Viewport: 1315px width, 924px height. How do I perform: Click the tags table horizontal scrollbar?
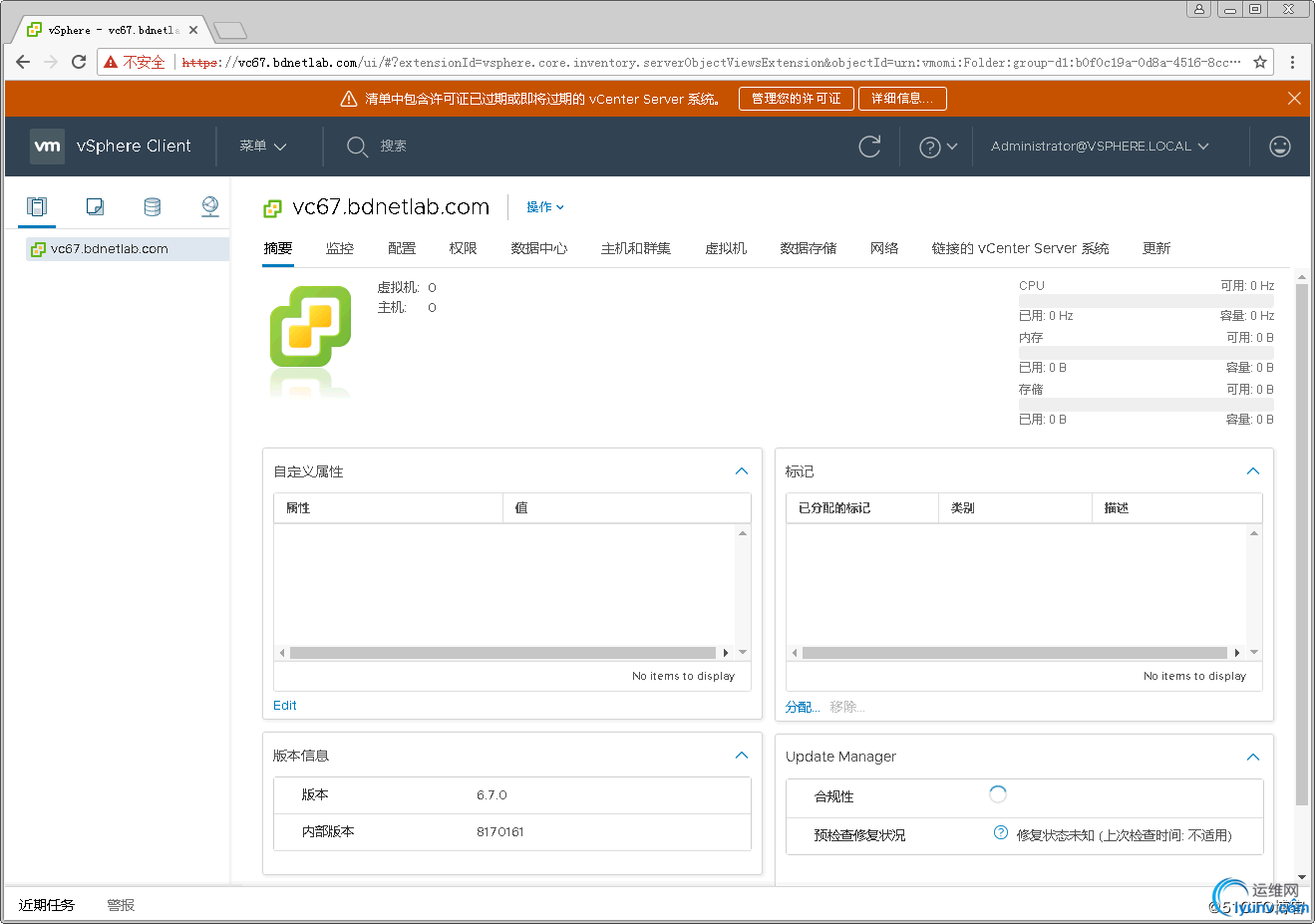click(x=1015, y=653)
